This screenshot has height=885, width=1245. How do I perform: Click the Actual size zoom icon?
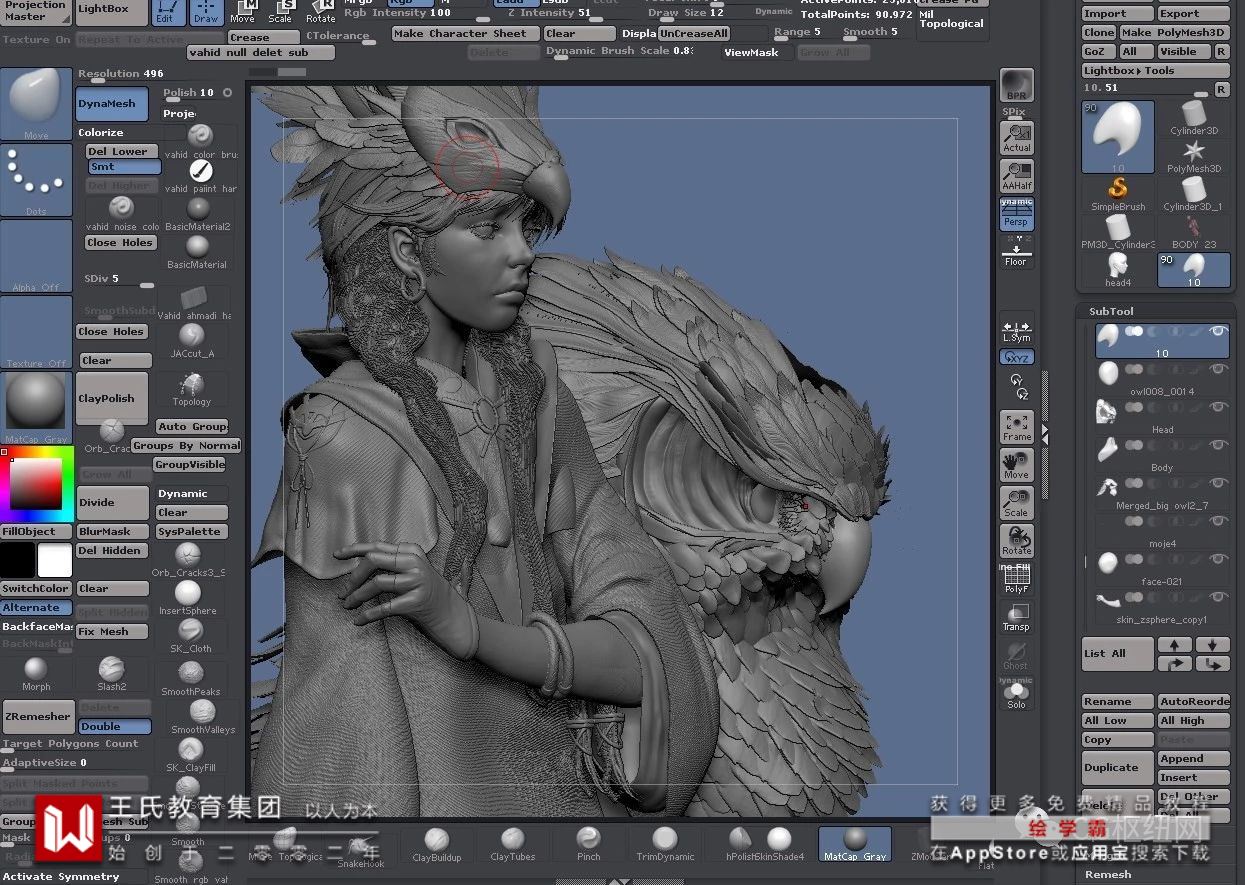click(x=1017, y=137)
